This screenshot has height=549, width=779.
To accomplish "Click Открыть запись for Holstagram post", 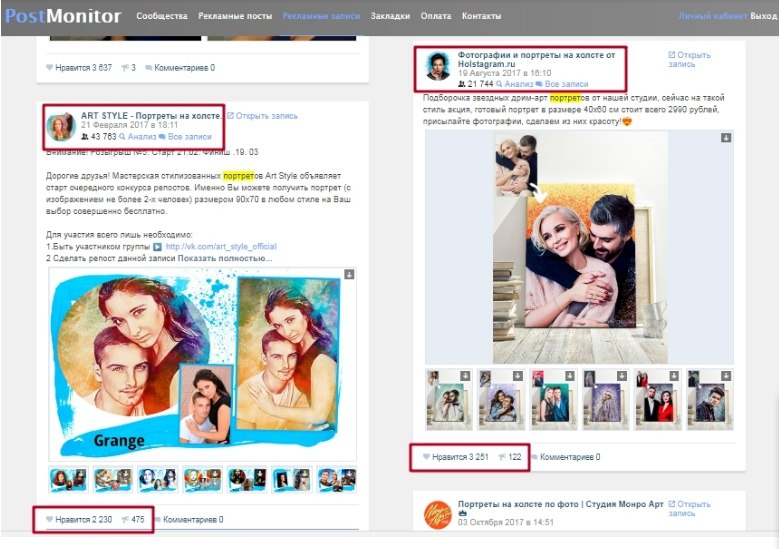I will coord(690,59).
